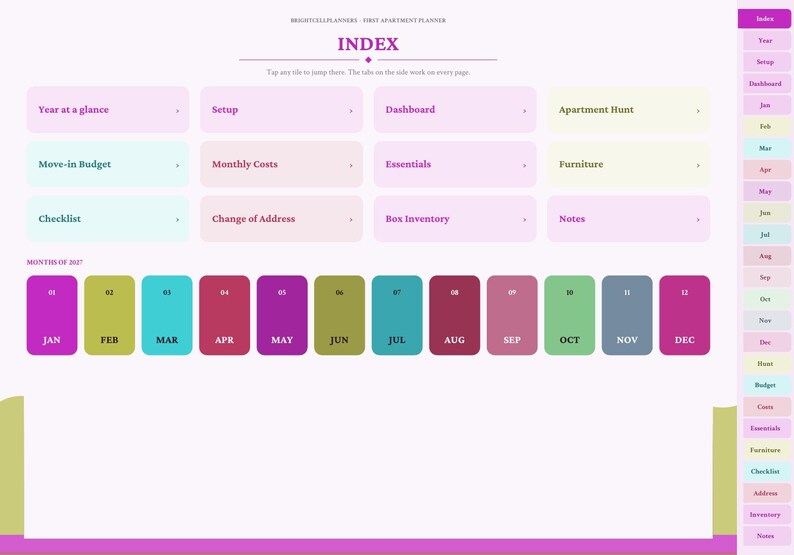Choose the Address side tab
794x555 pixels.
click(767, 493)
